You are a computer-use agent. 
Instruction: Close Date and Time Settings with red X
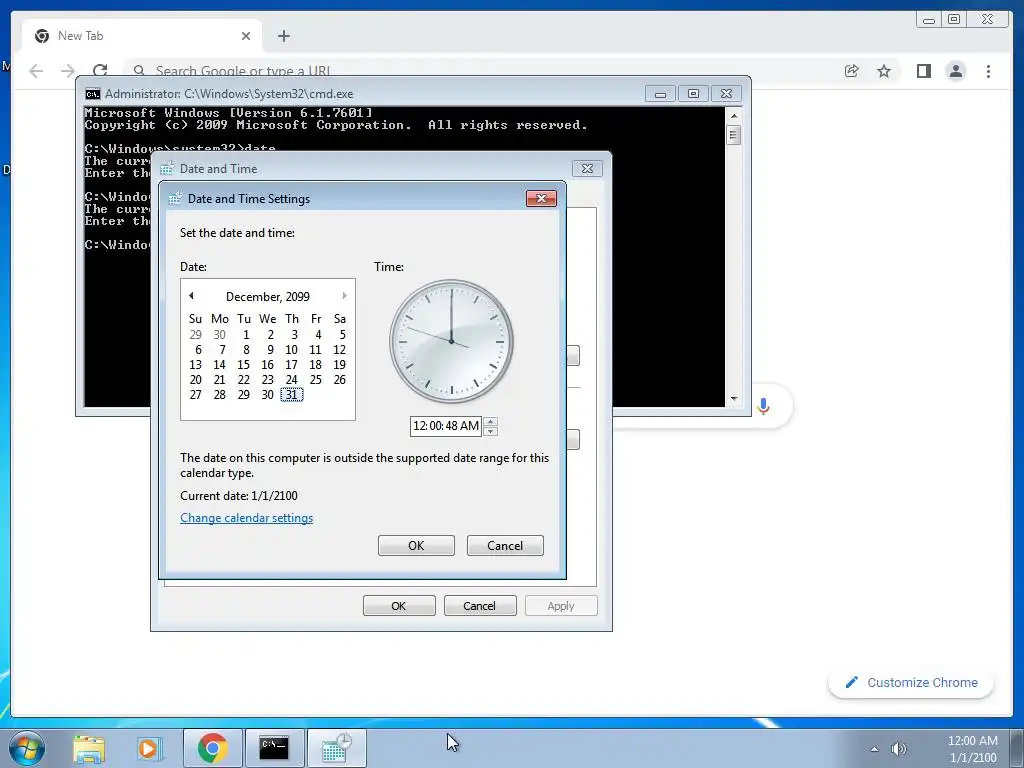tap(541, 199)
